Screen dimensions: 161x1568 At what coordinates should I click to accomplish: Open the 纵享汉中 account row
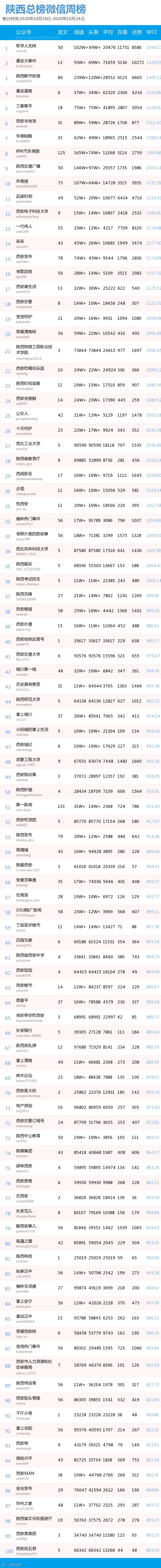pos(80,1273)
